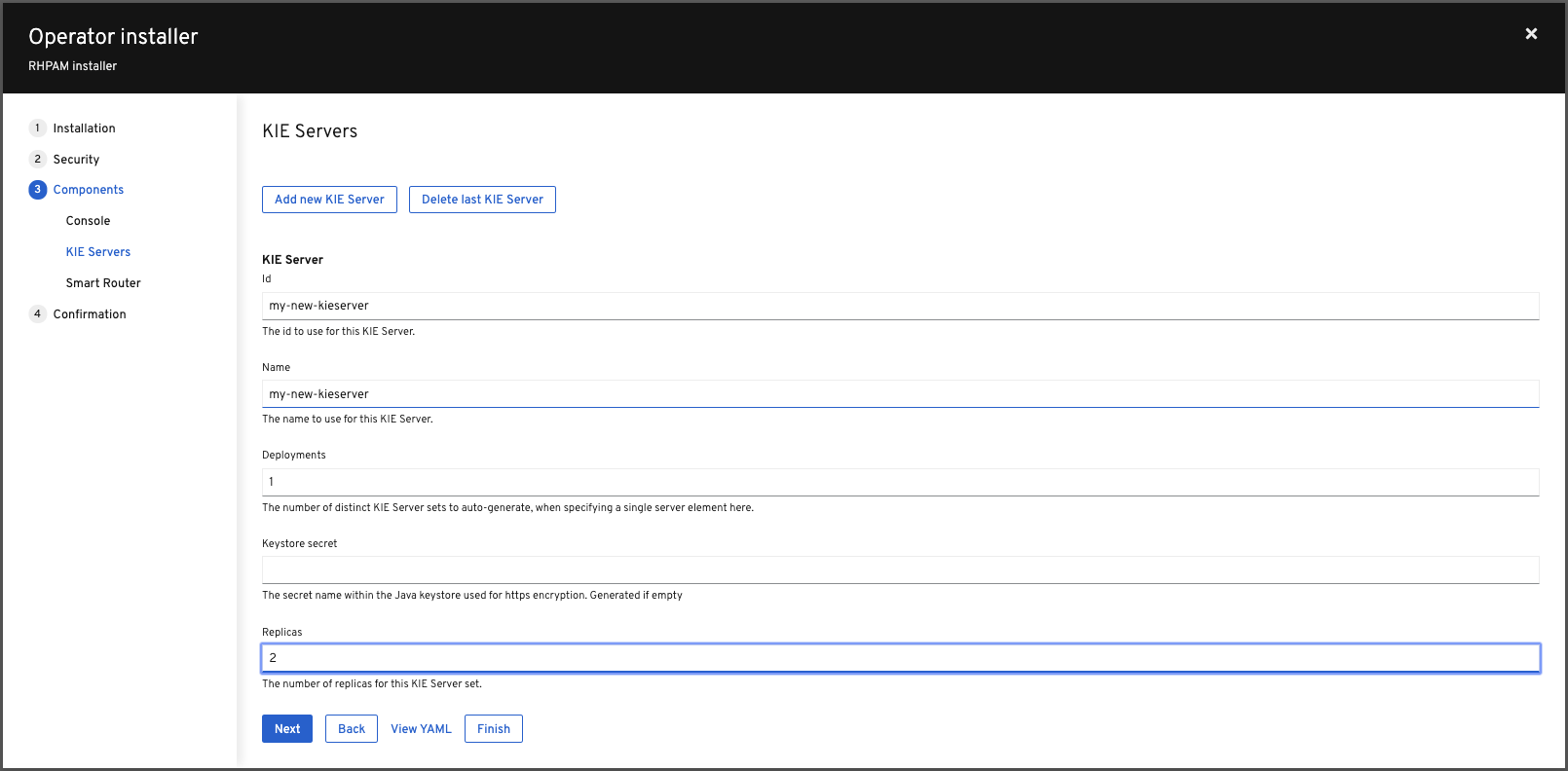Click 'The secret name within the Java keystore' text
This screenshot has height=771, width=1568.
click(x=472, y=596)
